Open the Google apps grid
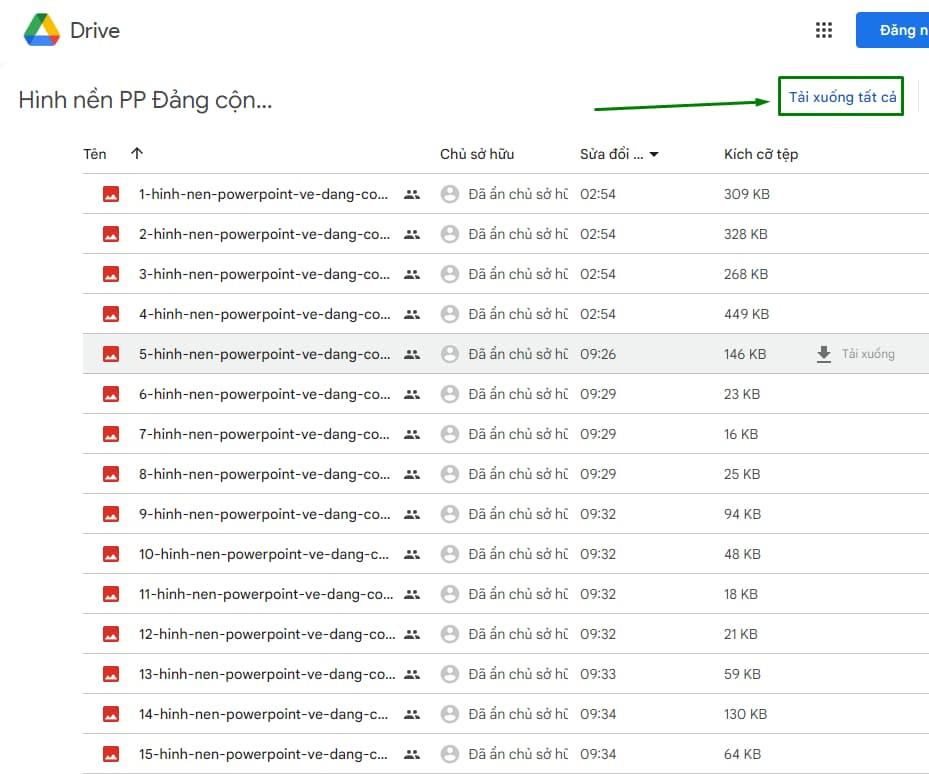The width and height of the screenshot is (929, 774). coord(824,30)
